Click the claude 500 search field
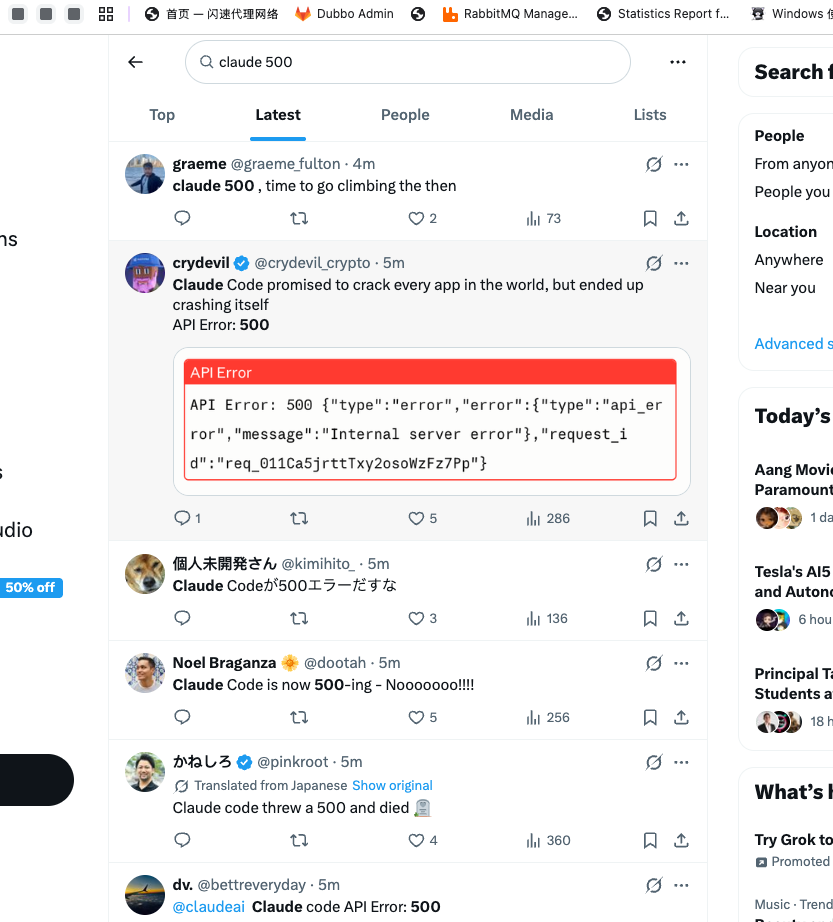 [407, 62]
